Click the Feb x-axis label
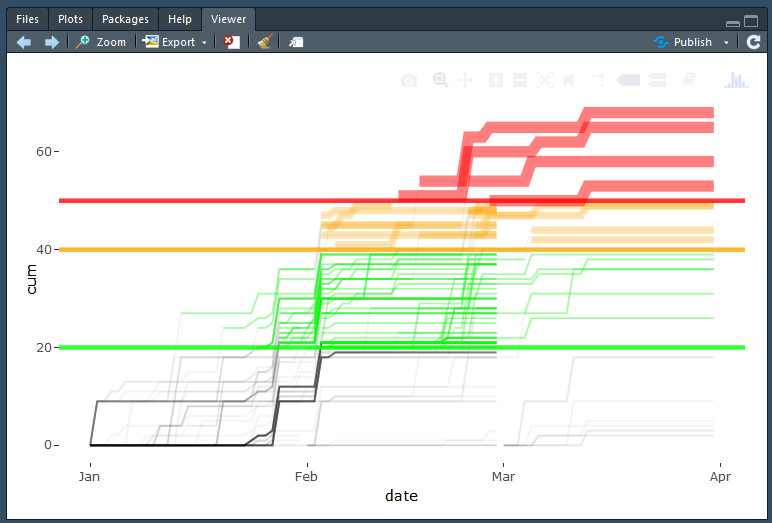The width and height of the screenshot is (772, 523). click(306, 477)
